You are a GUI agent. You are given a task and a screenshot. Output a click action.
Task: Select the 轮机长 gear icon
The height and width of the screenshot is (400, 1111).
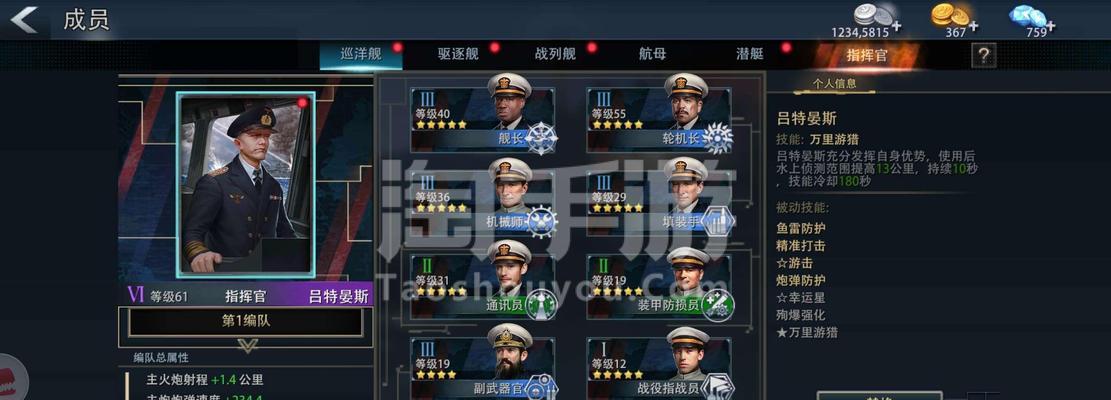[717, 138]
